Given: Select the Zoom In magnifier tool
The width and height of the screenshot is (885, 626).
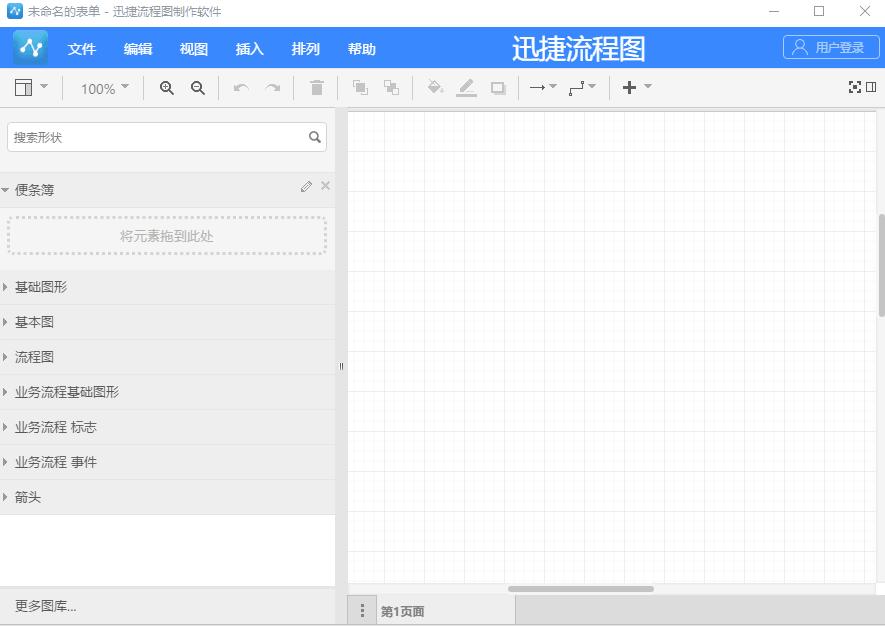Looking at the screenshot, I should (166, 88).
